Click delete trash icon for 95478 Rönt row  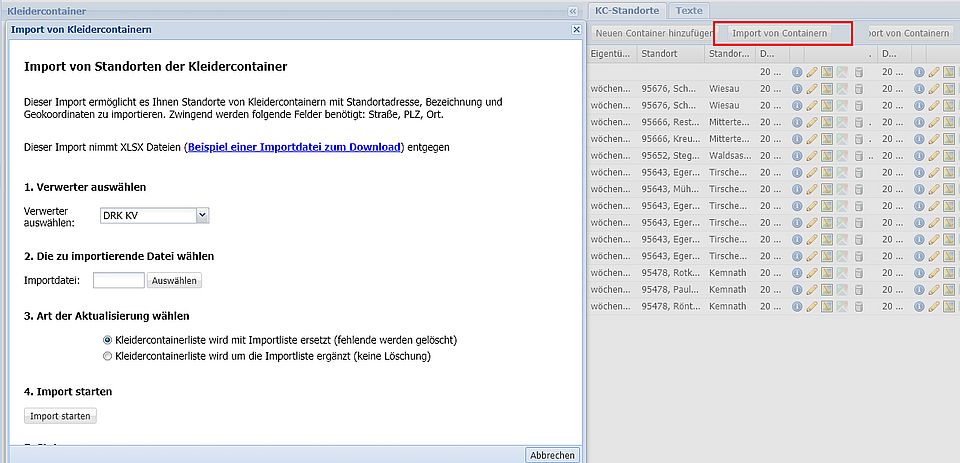click(x=857, y=306)
